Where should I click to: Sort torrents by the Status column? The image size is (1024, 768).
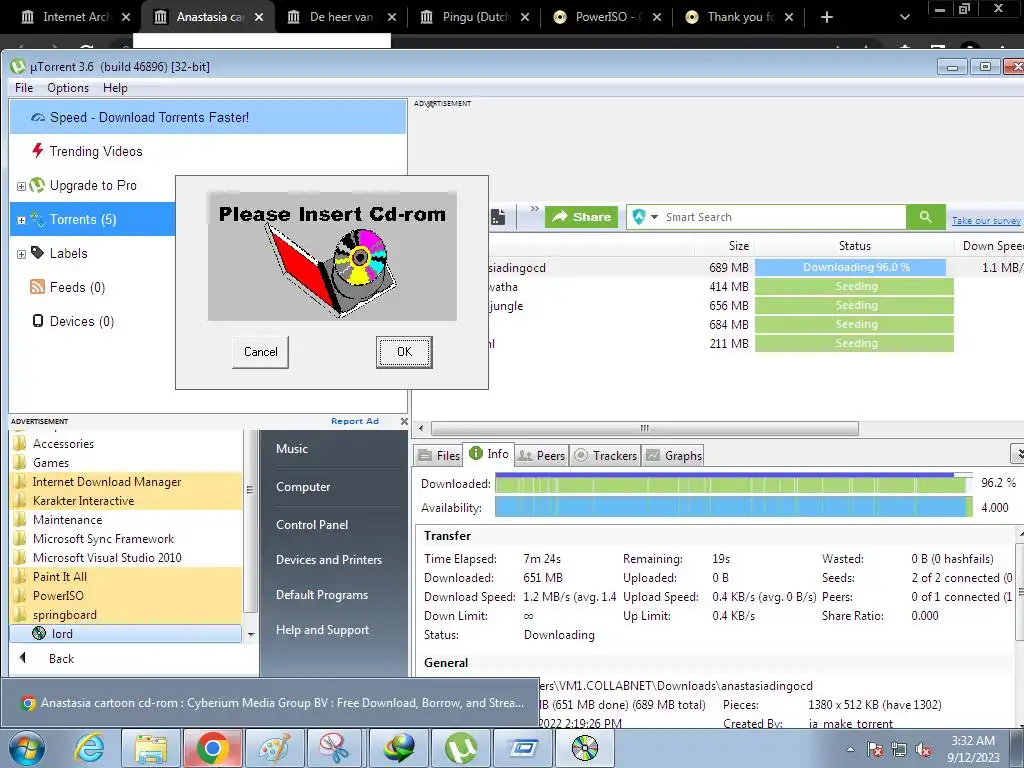854,246
